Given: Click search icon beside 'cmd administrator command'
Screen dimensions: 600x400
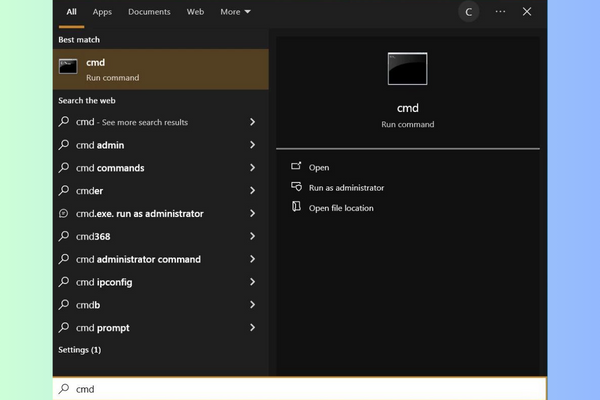Looking at the screenshot, I should 64,259.
